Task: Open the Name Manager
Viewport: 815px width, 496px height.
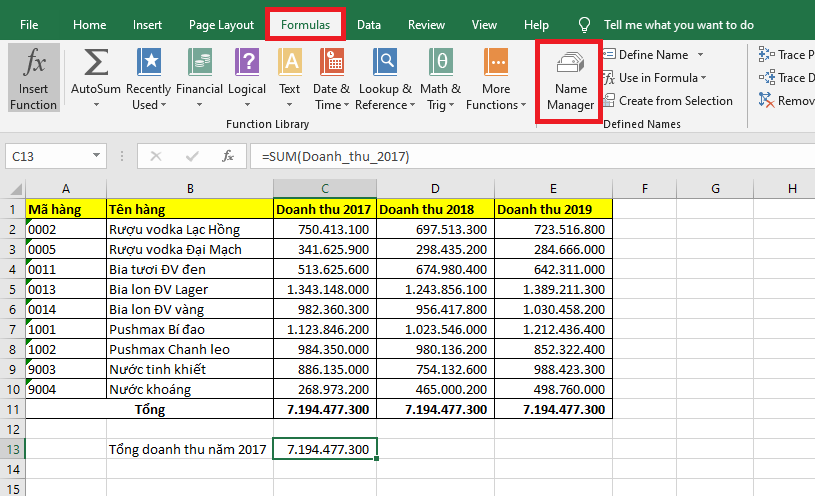Action: [x=570, y=80]
